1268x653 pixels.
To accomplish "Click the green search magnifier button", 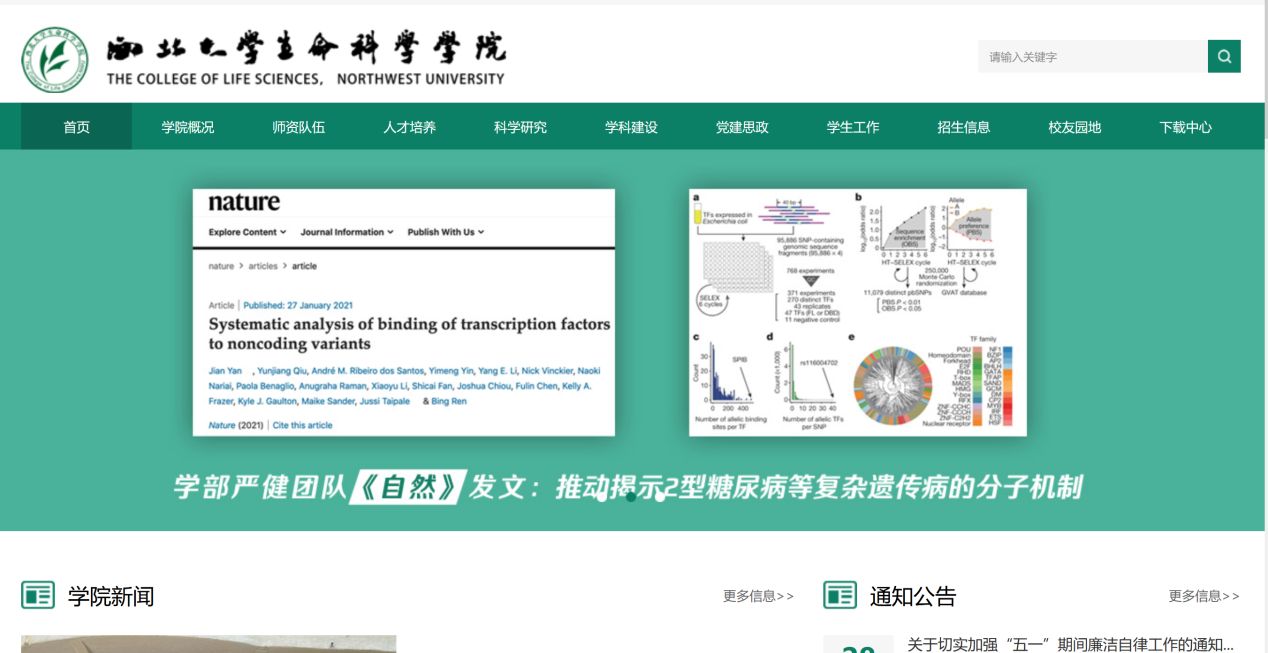I will [1224, 57].
